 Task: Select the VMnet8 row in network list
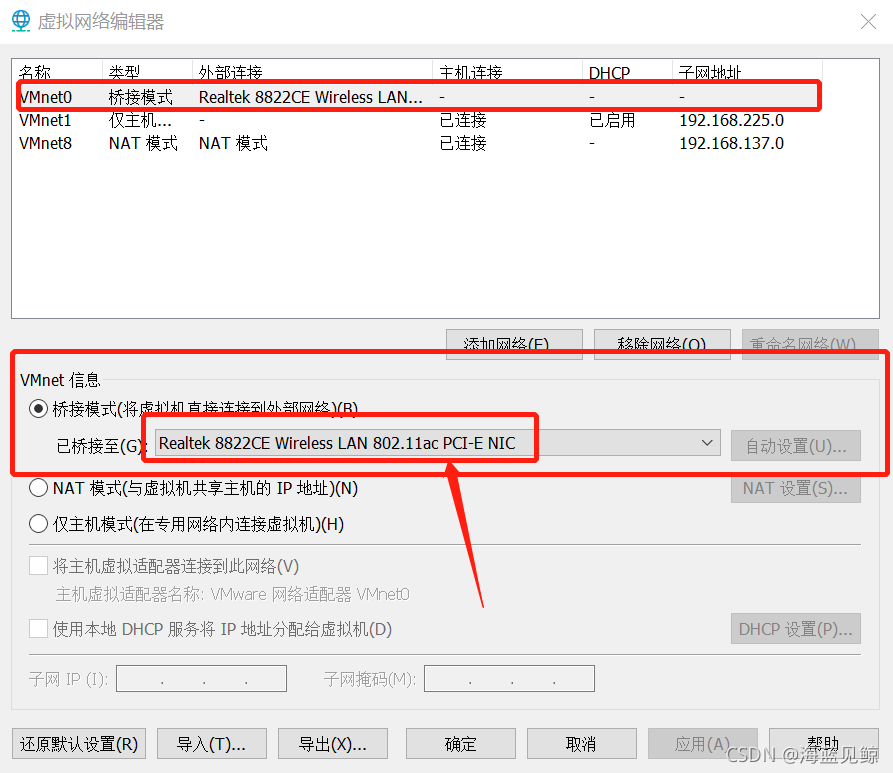pos(419,143)
